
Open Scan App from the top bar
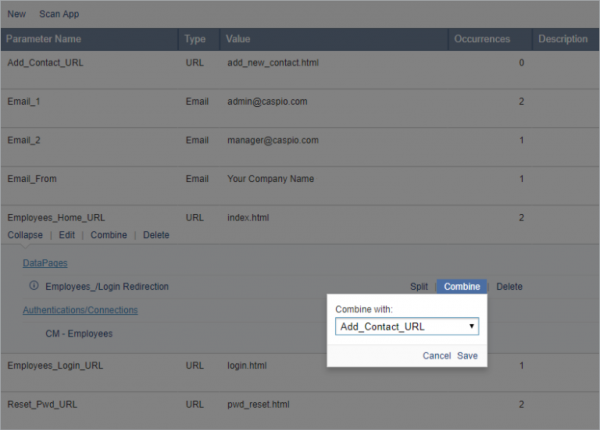pyautogui.click(x=59, y=14)
